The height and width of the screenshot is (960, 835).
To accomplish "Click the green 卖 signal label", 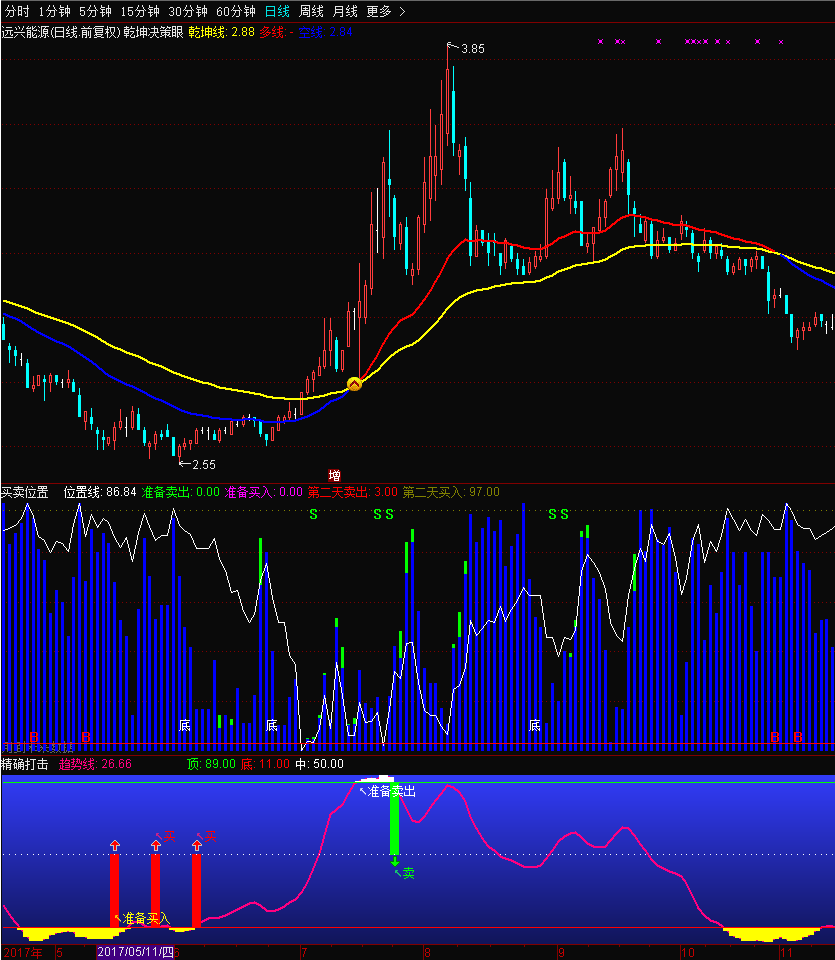I will point(408,874).
